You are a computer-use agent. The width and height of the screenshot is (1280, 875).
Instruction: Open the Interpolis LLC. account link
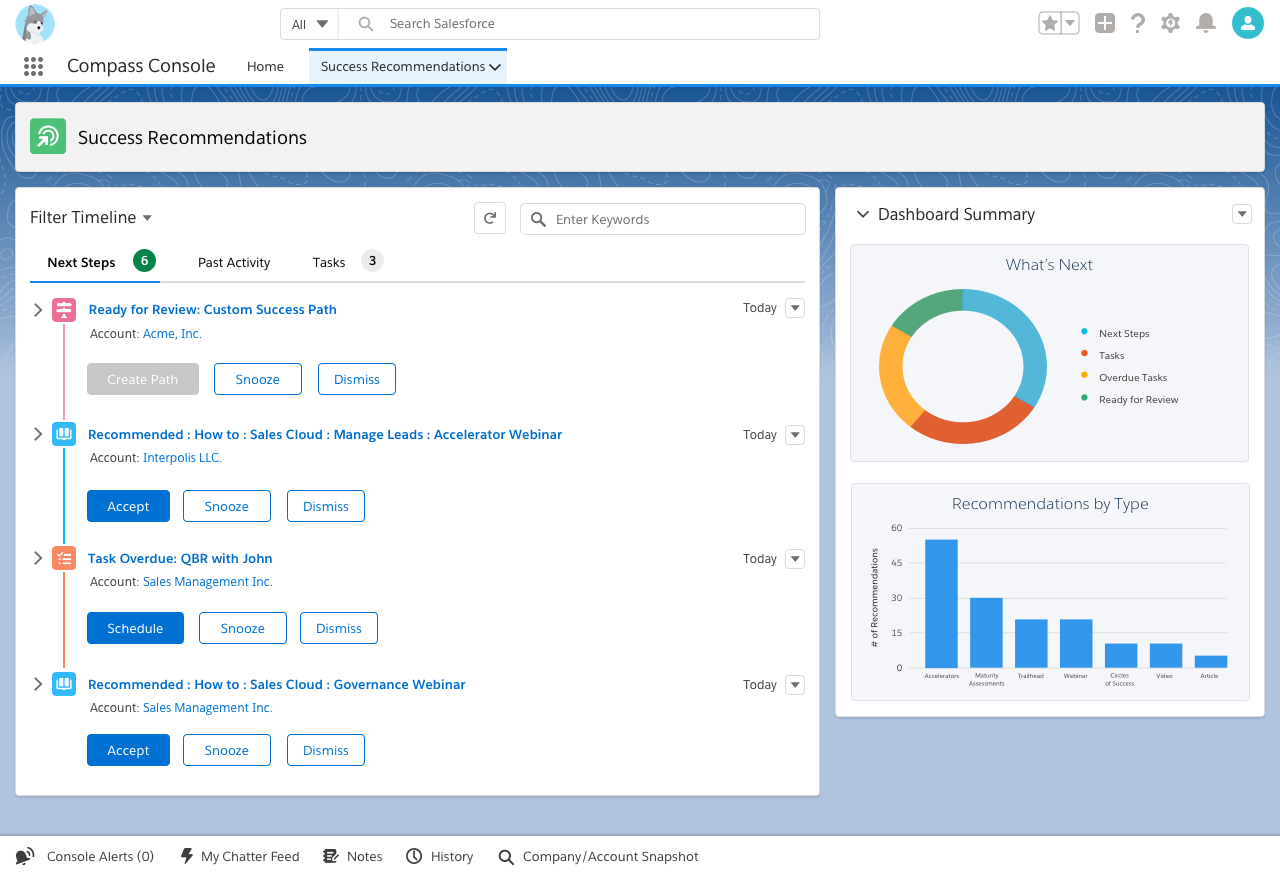click(183, 458)
